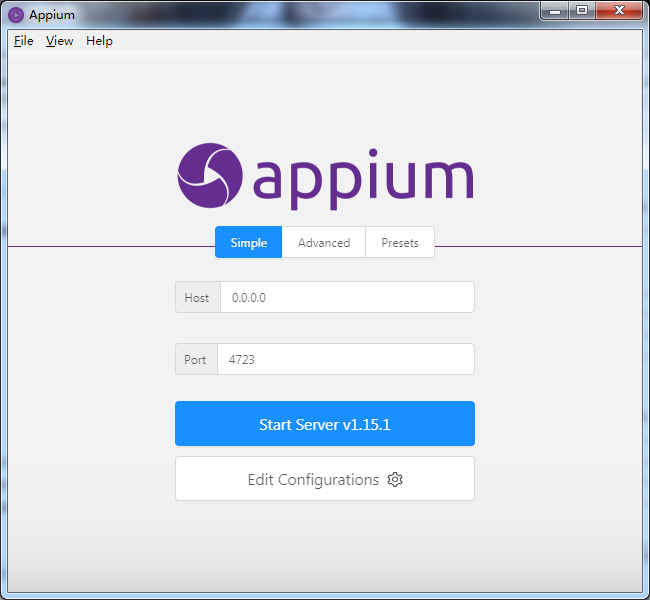Screen dimensions: 650x600
Task: Click the Host label
Action: coord(197,297)
